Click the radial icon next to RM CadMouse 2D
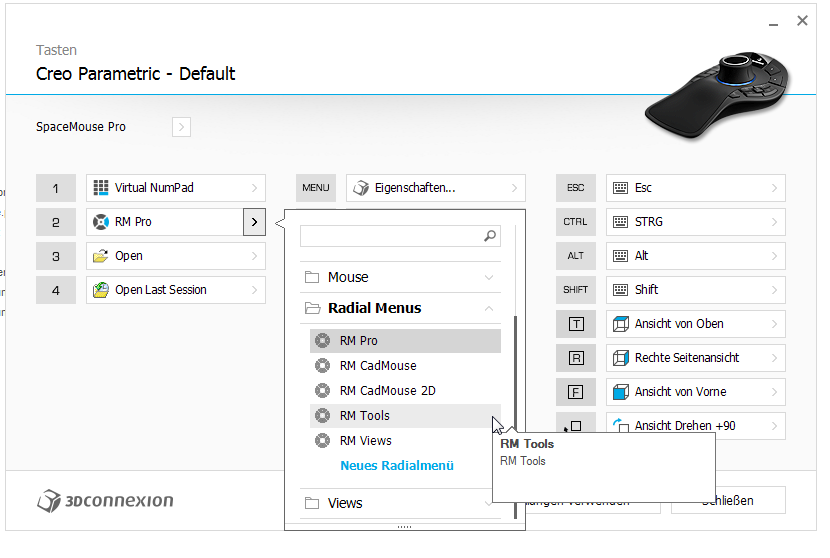This screenshot has width=830, height=558. (x=322, y=391)
